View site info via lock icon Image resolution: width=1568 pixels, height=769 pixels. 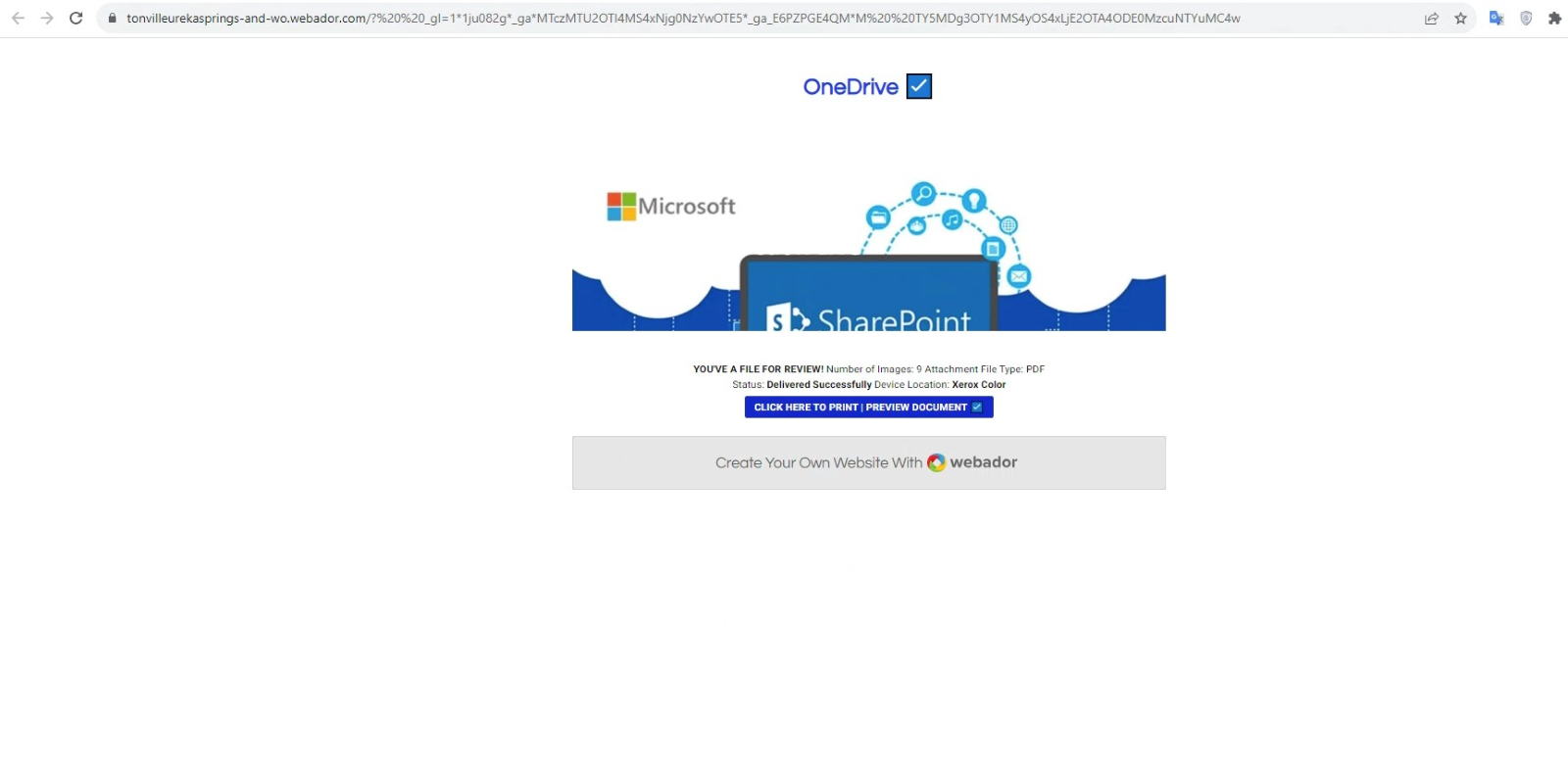pos(112,18)
